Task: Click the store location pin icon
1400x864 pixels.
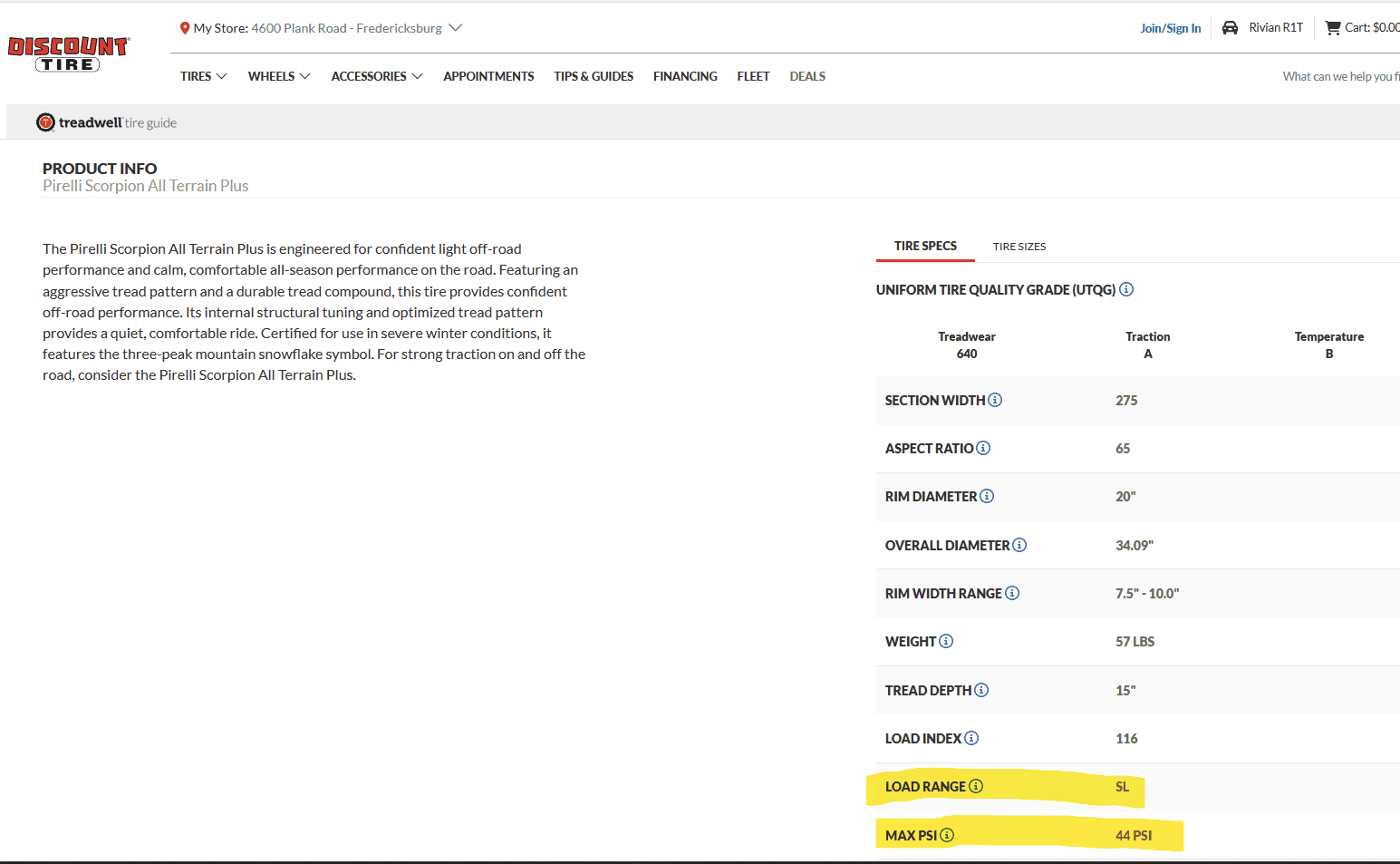Action: (185, 28)
